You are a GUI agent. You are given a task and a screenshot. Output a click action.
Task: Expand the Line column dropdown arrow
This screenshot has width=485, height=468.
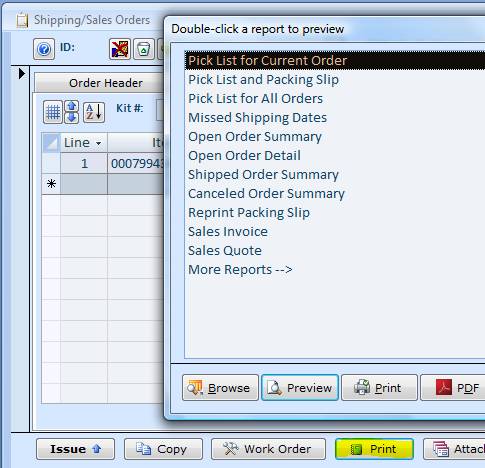tap(98, 144)
